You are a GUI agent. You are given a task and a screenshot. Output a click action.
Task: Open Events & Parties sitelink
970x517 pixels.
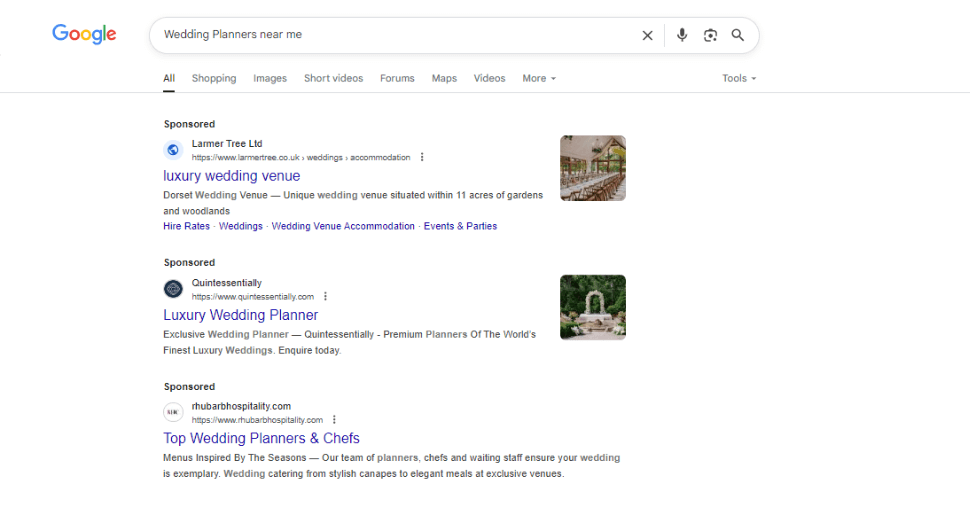pyautogui.click(x=460, y=226)
